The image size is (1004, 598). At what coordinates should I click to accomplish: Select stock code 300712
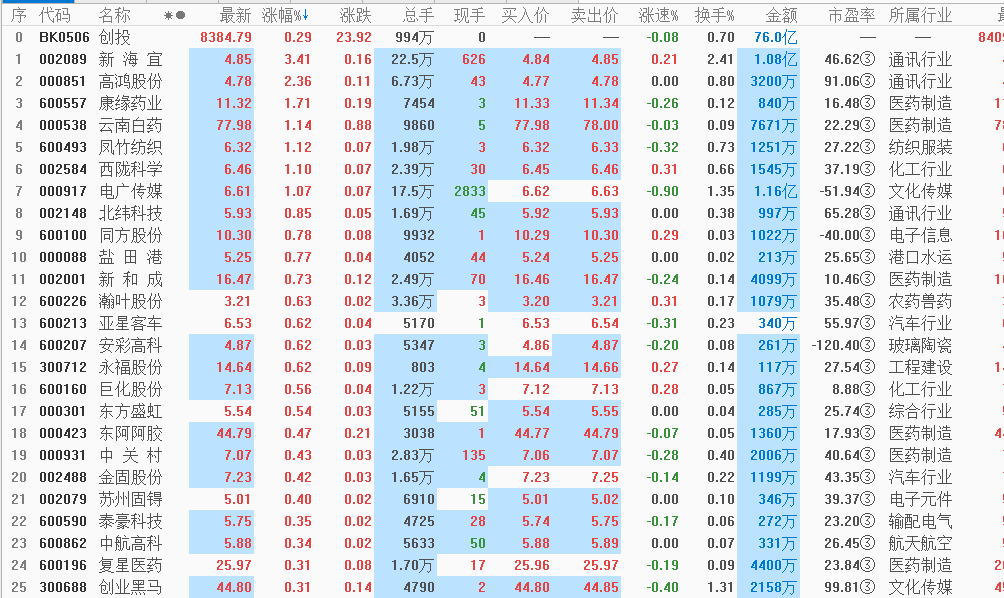(63, 368)
